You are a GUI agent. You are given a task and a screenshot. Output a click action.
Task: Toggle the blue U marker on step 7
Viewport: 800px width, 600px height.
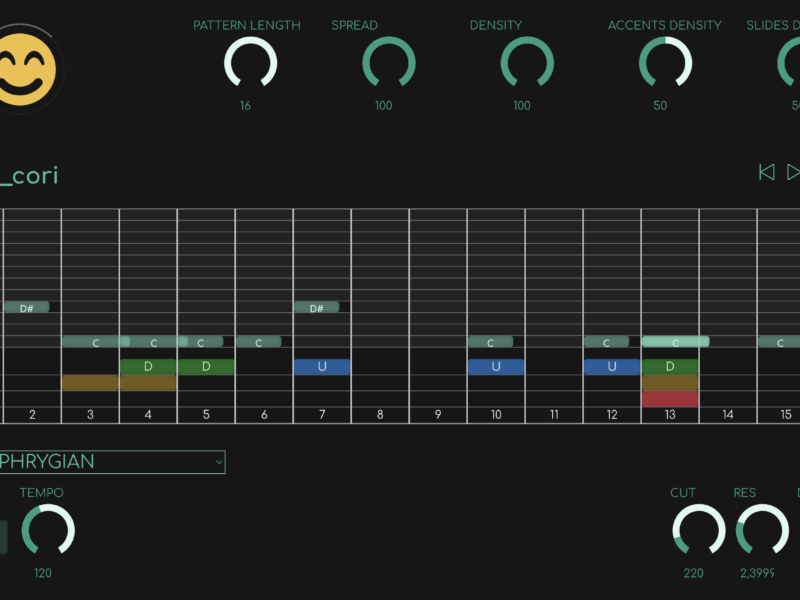coord(322,367)
